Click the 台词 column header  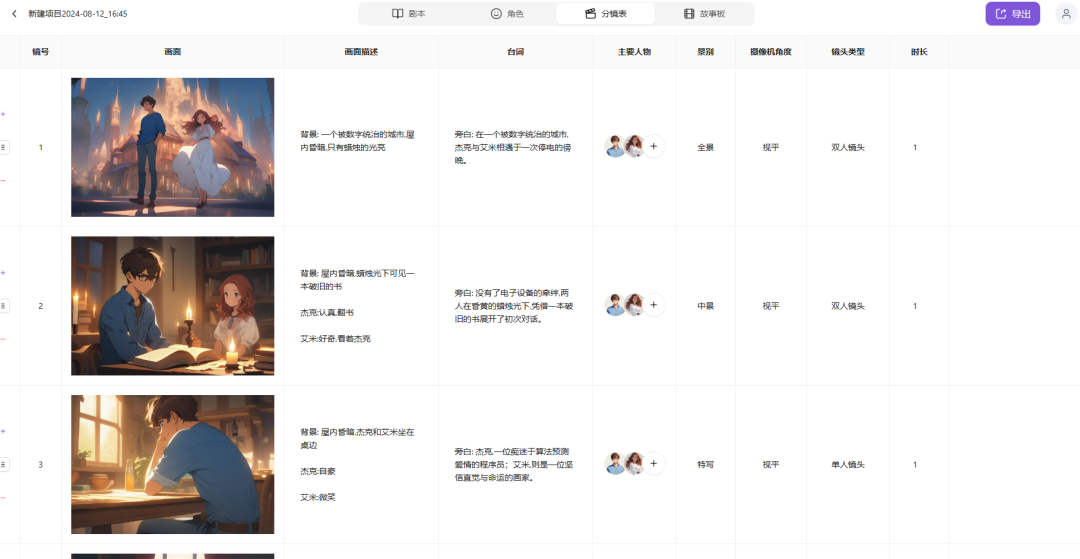click(x=515, y=52)
